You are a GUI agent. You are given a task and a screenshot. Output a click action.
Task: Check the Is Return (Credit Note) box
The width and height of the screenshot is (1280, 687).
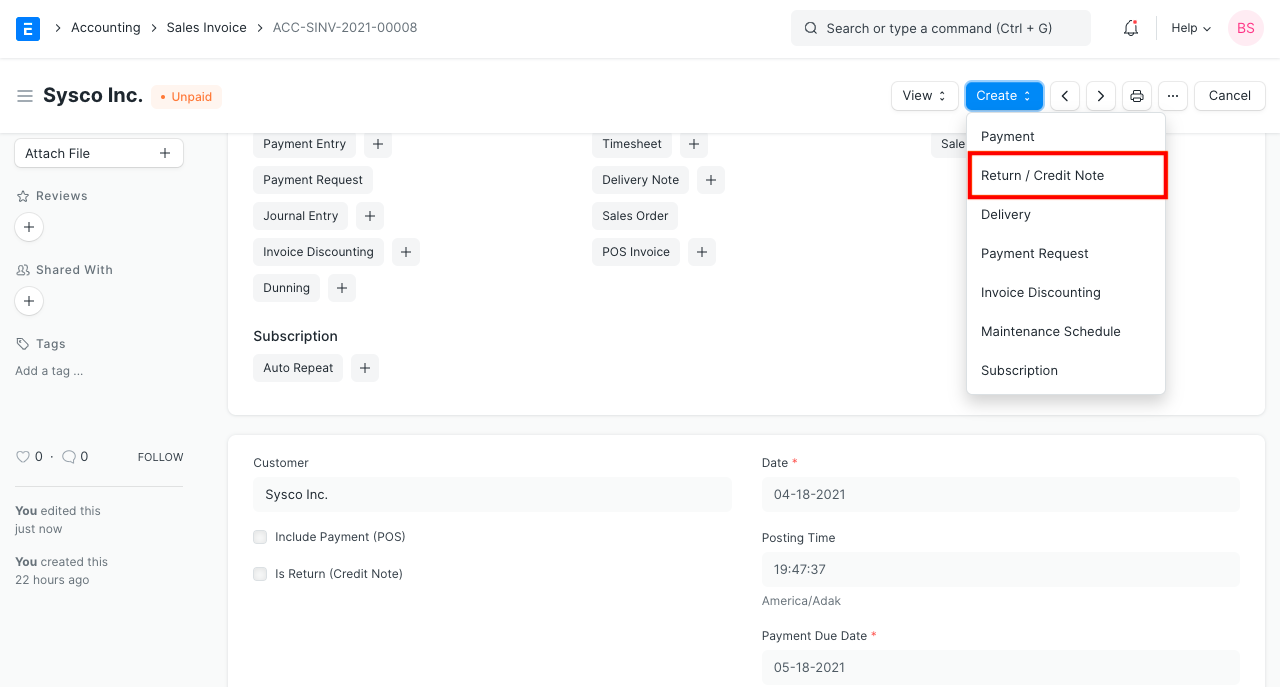[260, 574]
